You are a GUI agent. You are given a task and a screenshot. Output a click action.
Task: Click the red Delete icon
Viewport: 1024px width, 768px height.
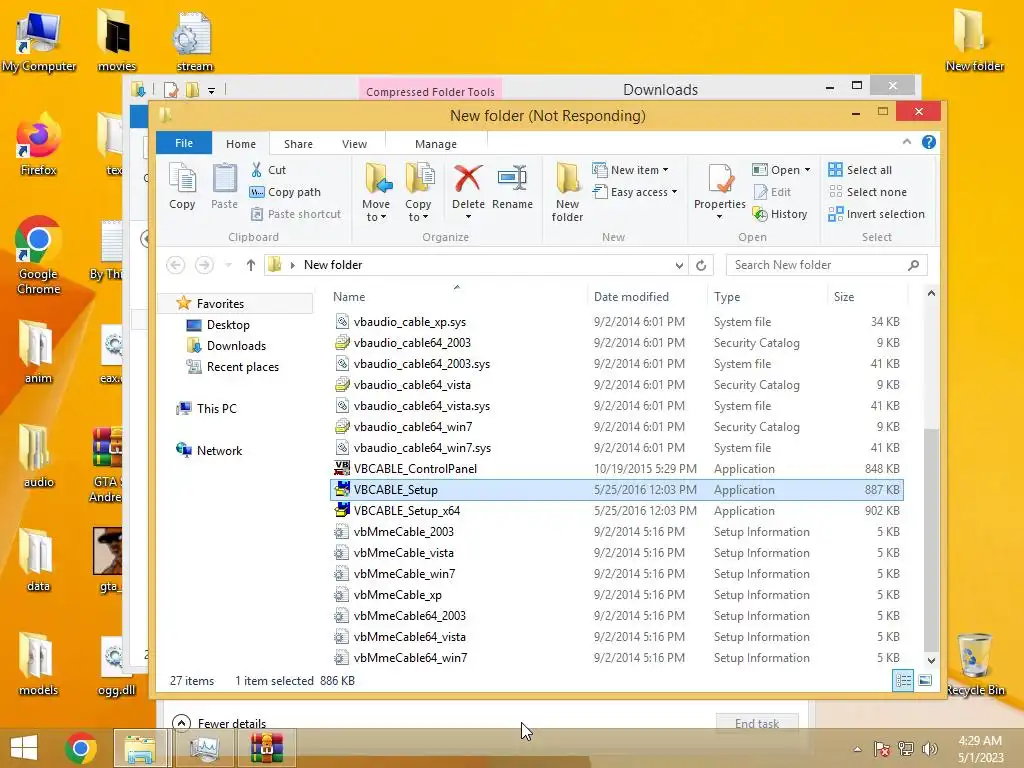(x=468, y=178)
